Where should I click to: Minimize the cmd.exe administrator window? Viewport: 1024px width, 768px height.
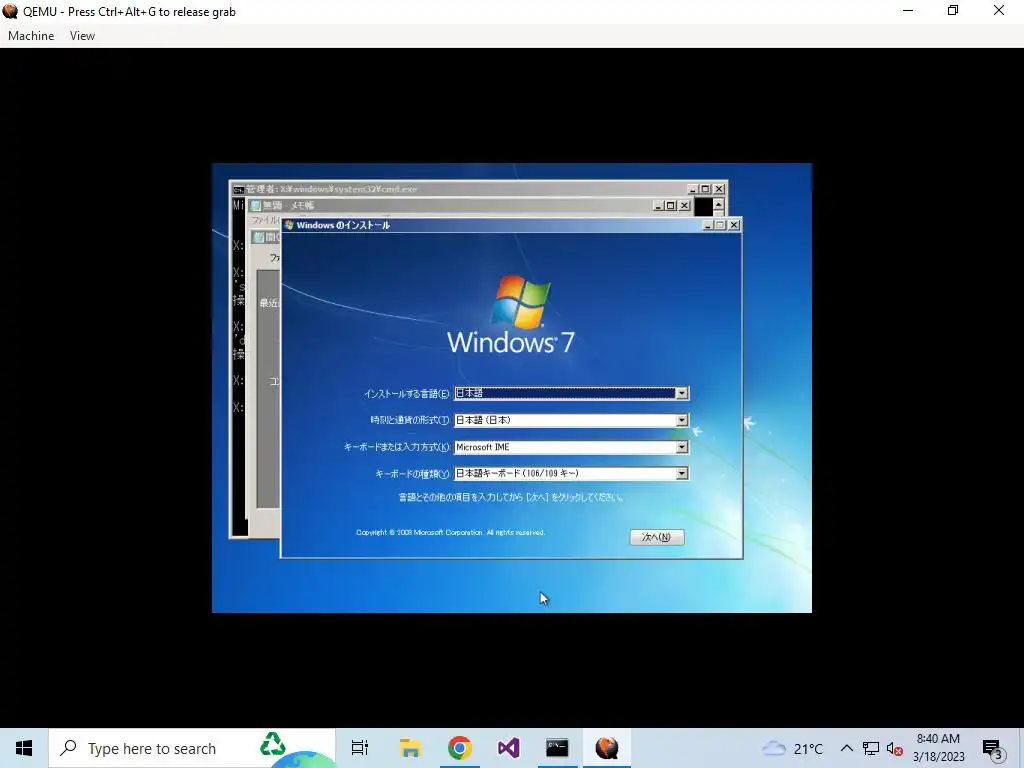point(693,189)
